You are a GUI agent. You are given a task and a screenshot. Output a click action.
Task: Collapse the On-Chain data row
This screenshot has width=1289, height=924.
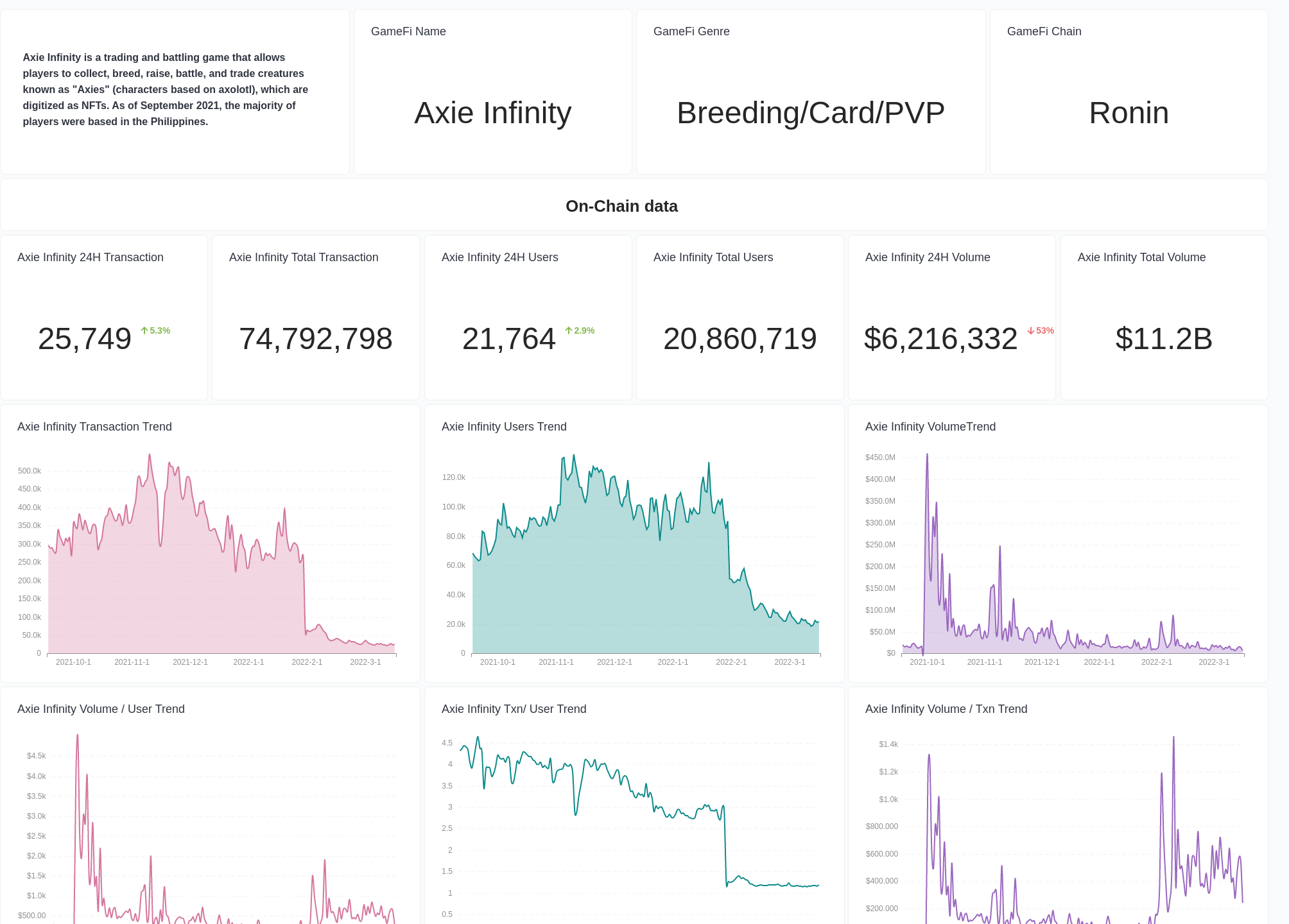tap(621, 206)
